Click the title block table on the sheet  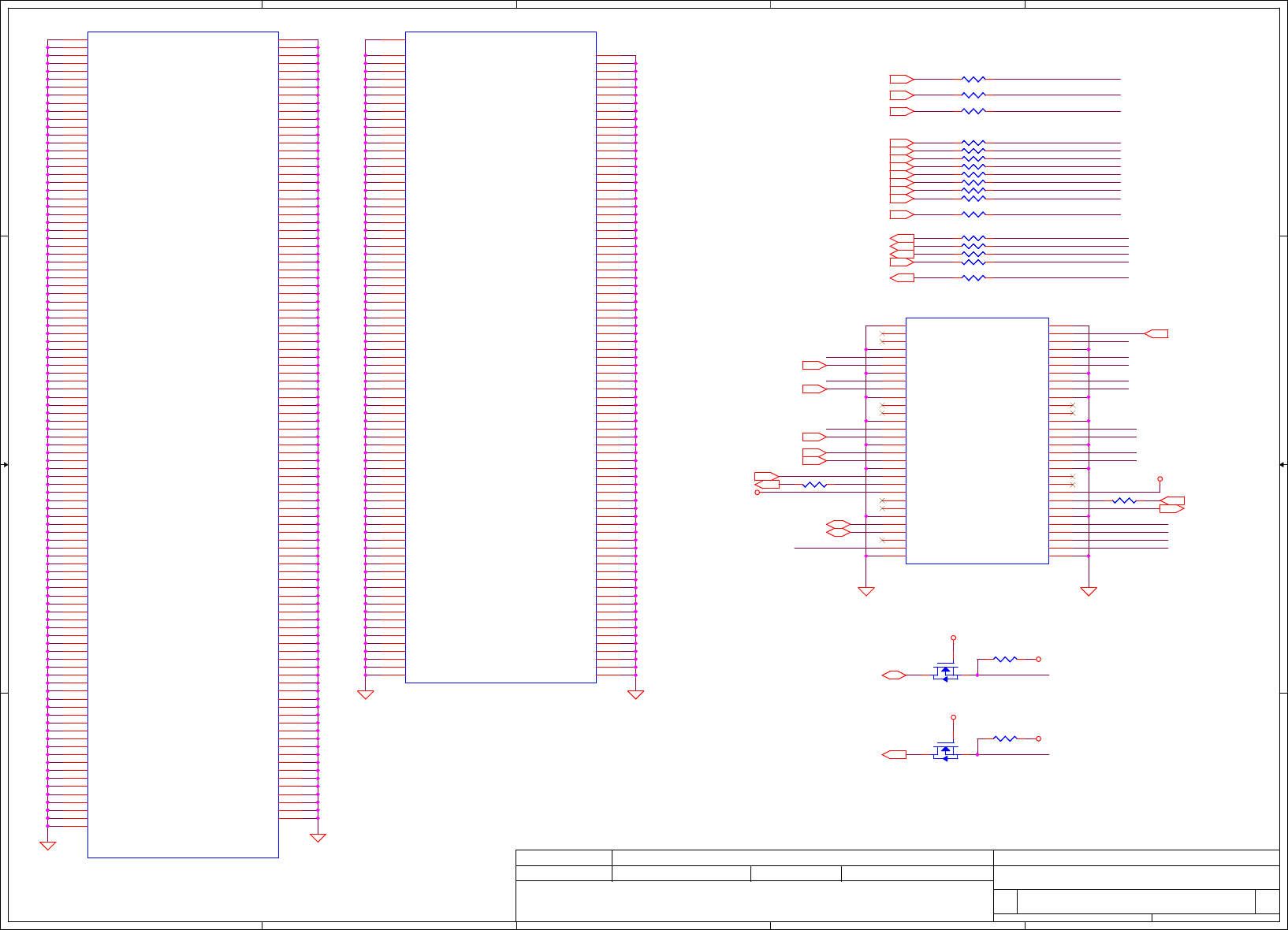898,886
